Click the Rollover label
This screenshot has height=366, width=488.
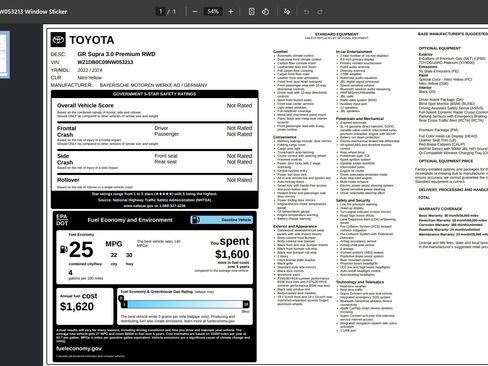(68, 180)
